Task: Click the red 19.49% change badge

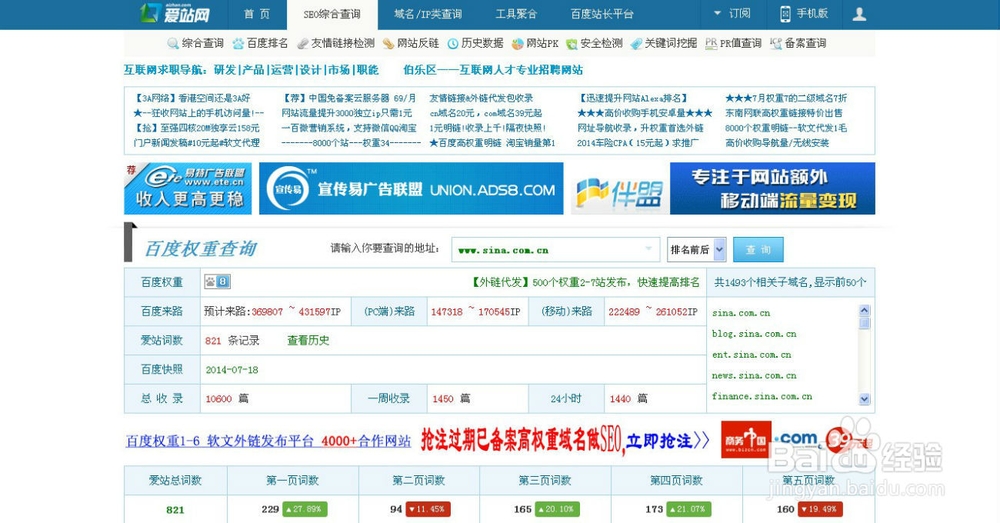Action: [820, 509]
